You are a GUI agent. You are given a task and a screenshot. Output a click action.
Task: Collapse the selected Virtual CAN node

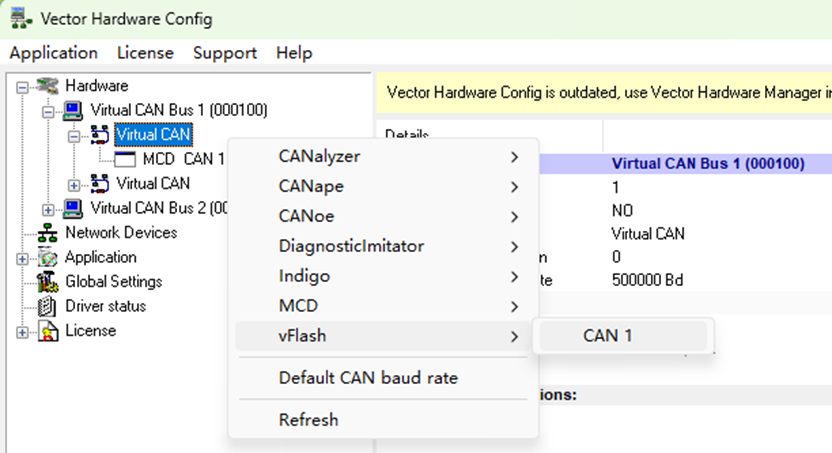(74, 136)
